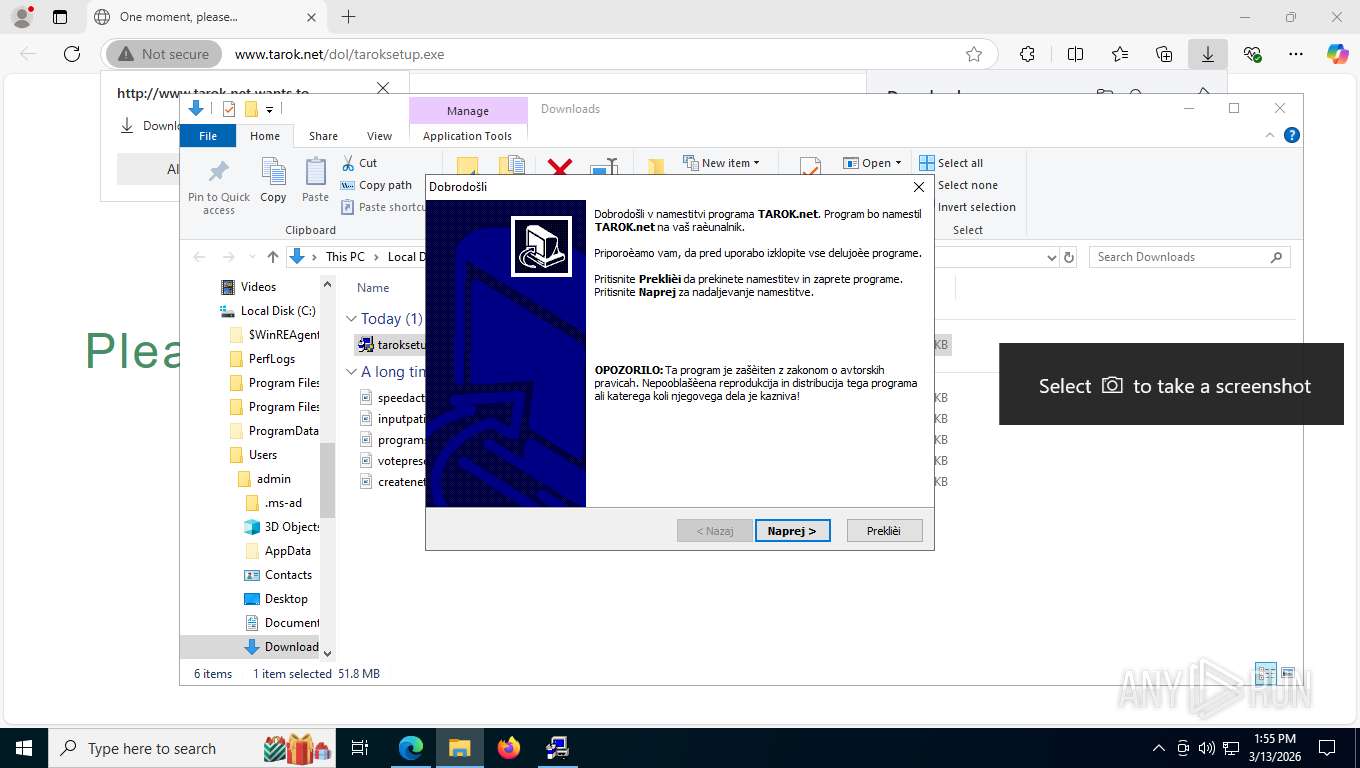Toggle Edge split screen icon

1076,54
